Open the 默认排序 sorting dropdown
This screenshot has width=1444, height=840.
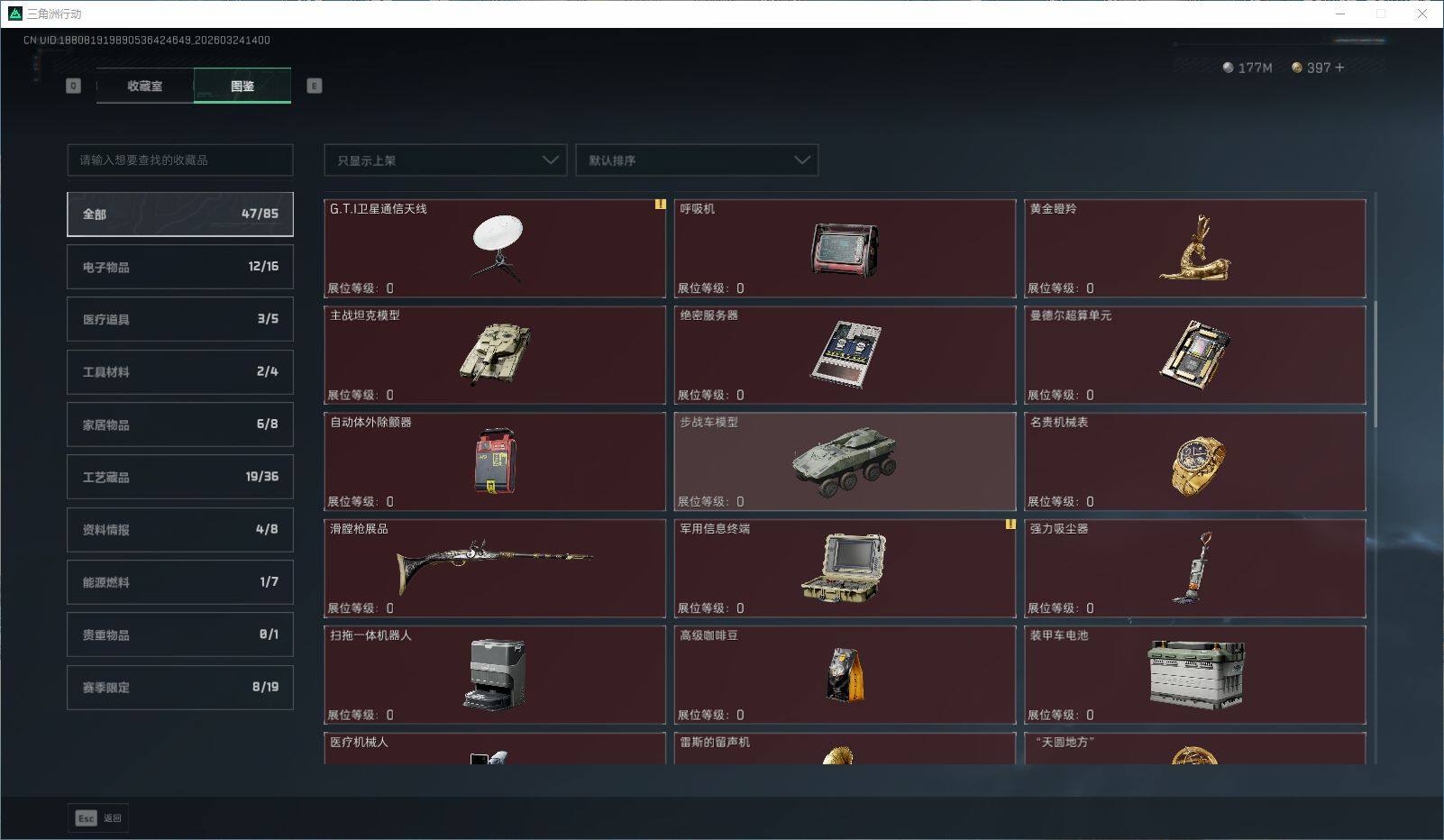tap(697, 160)
